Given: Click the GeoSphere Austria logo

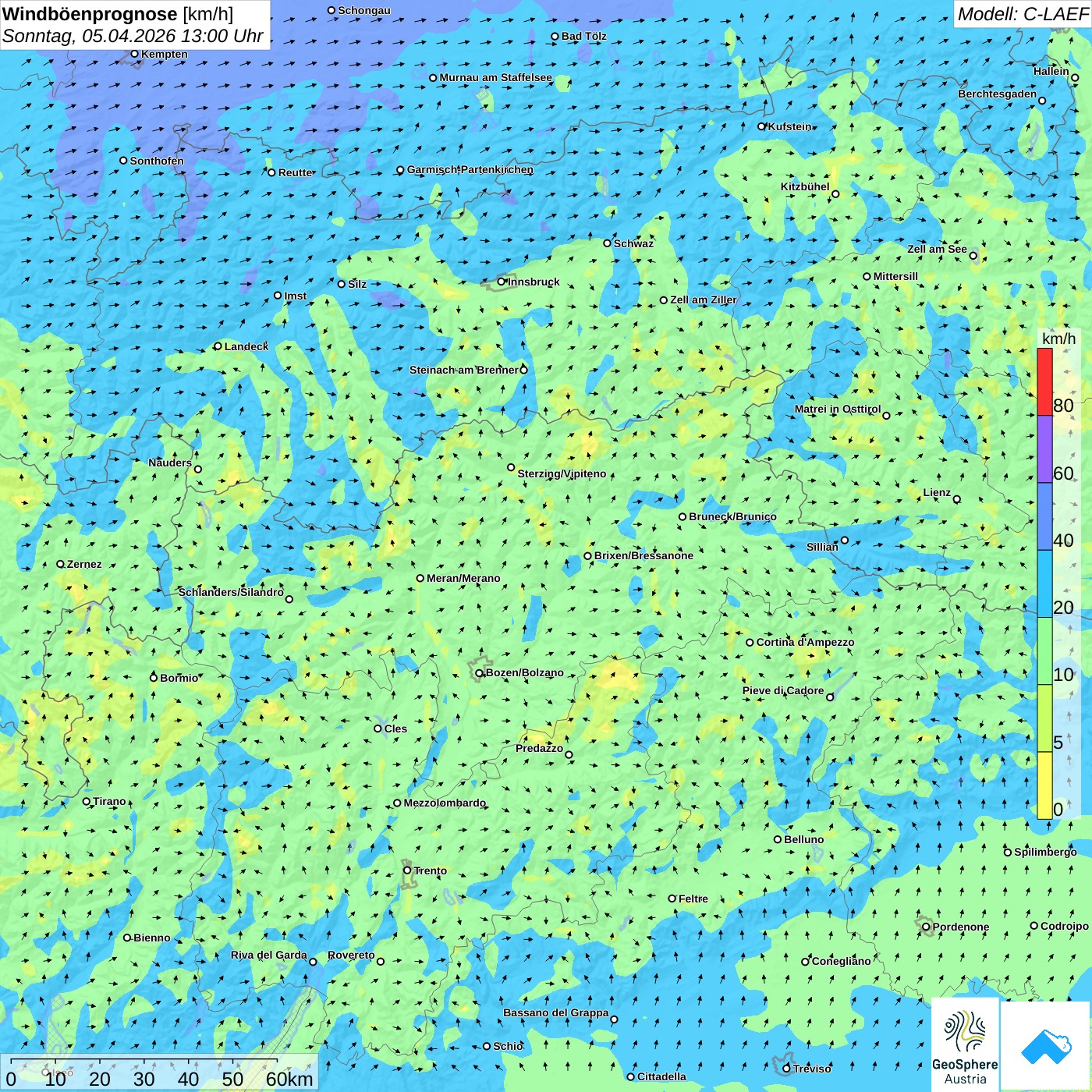Looking at the screenshot, I should pos(965,1045).
